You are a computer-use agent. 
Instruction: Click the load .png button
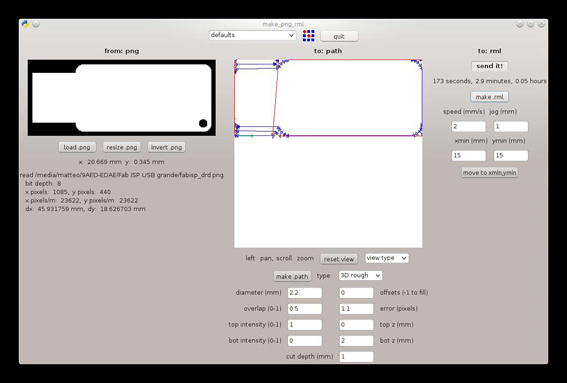point(77,147)
